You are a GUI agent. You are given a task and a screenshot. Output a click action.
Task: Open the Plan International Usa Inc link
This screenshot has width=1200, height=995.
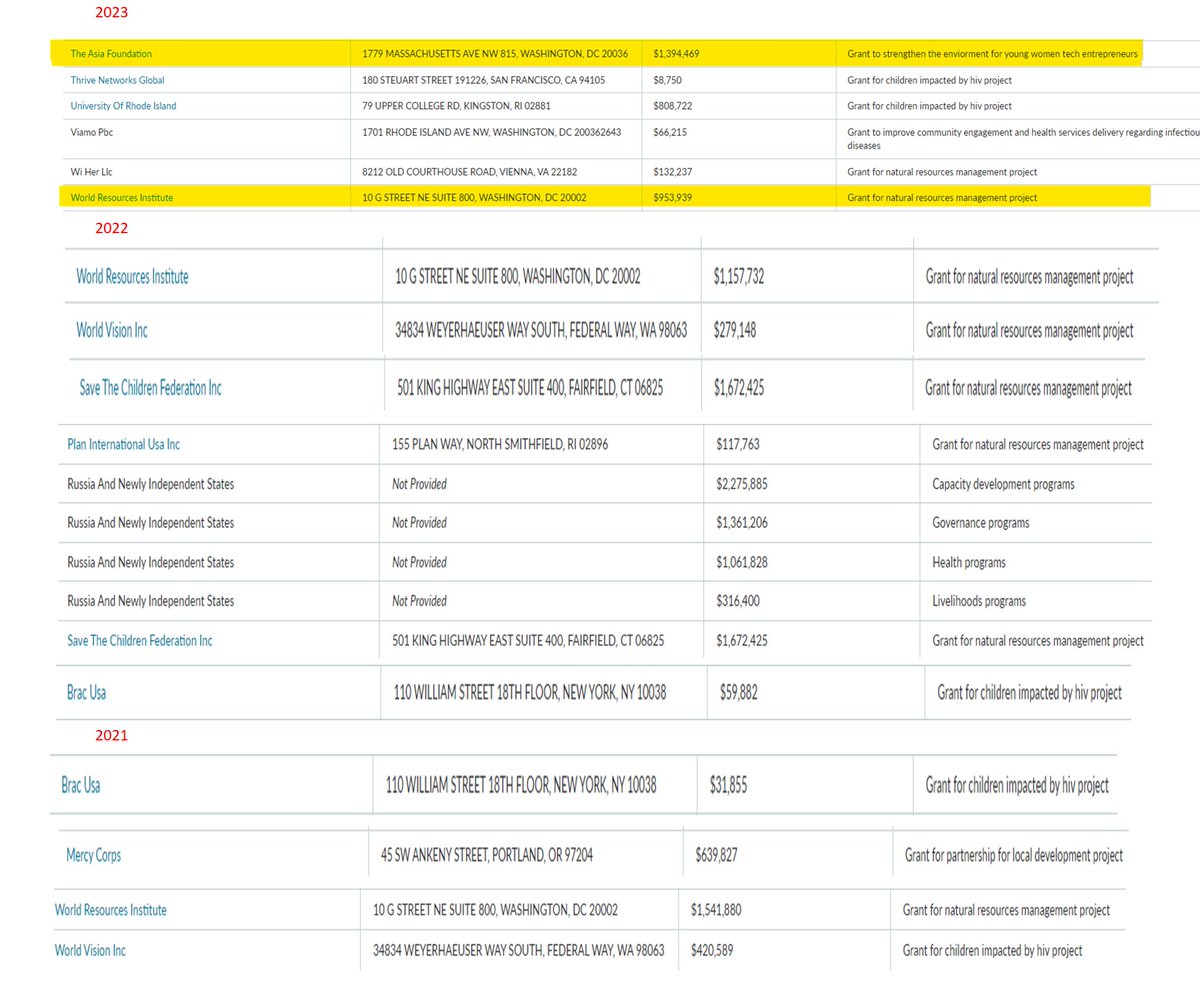(124, 444)
